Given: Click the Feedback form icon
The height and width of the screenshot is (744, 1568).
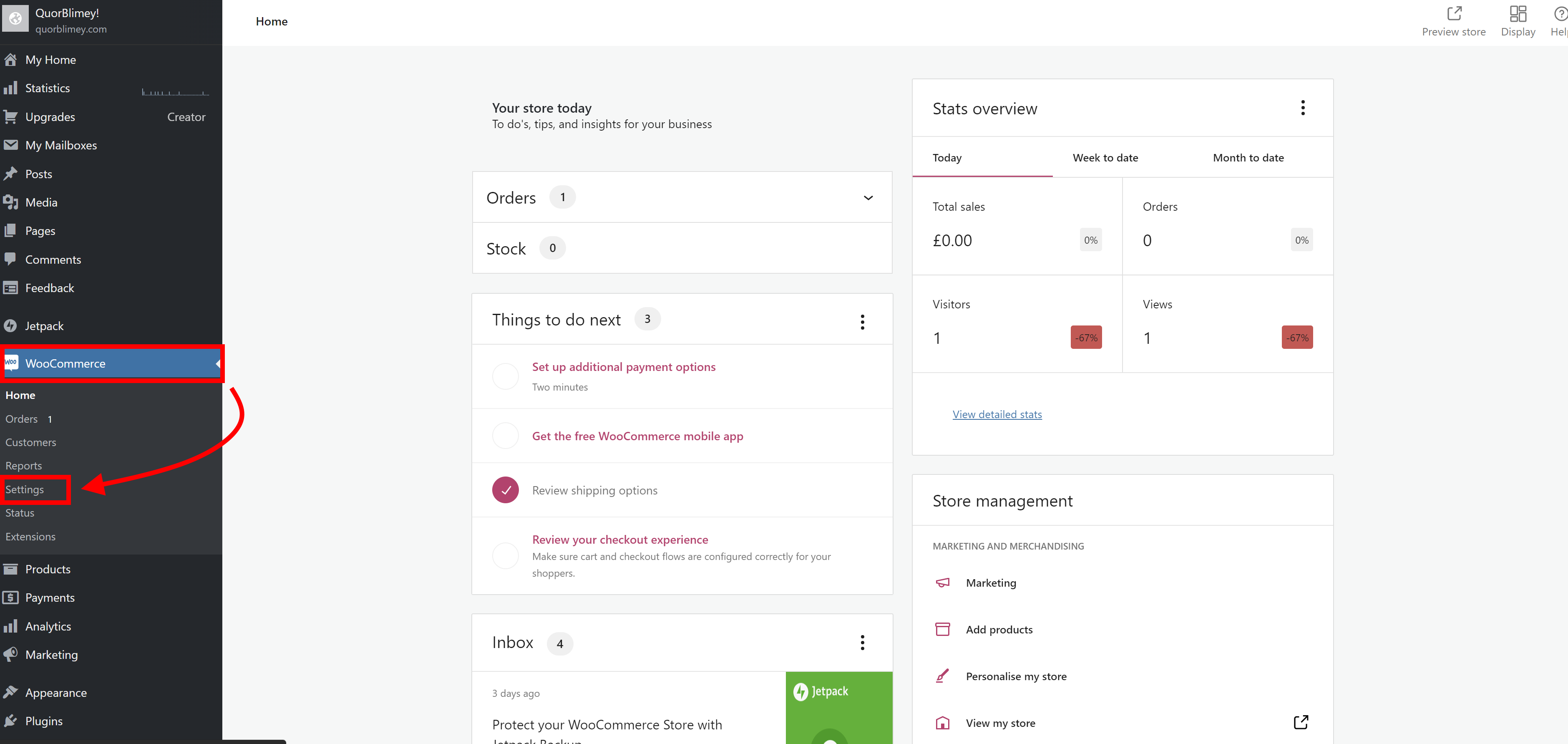Looking at the screenshot, I should [10, 288].
